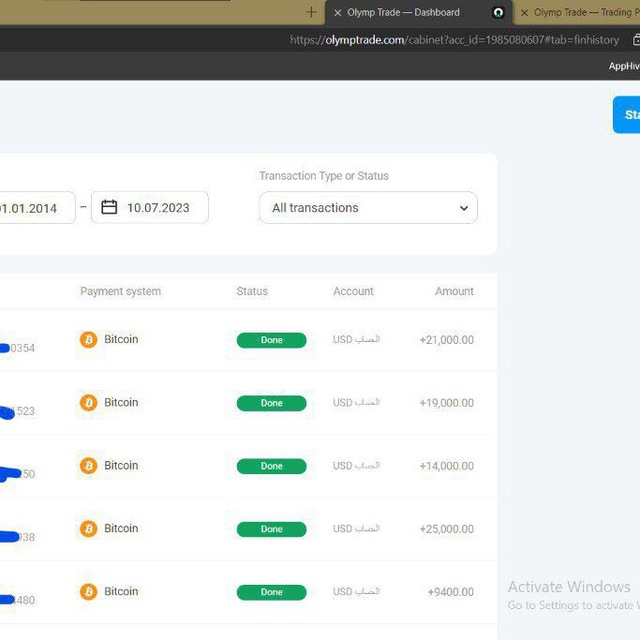The image size is (640, 640).
Task: Click Bitcoin icon in the +9400.00 row
Action: 89,592
